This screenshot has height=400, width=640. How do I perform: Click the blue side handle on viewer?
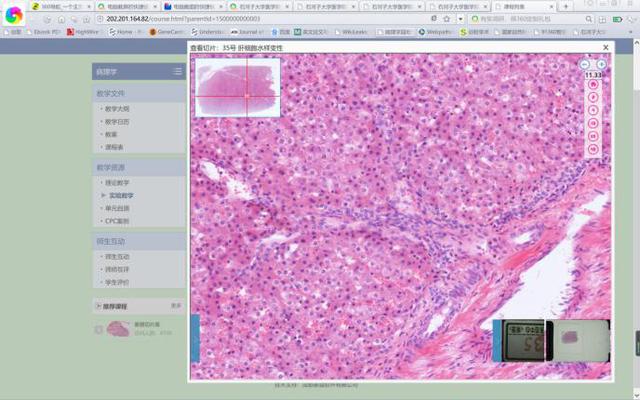(194, 337)
